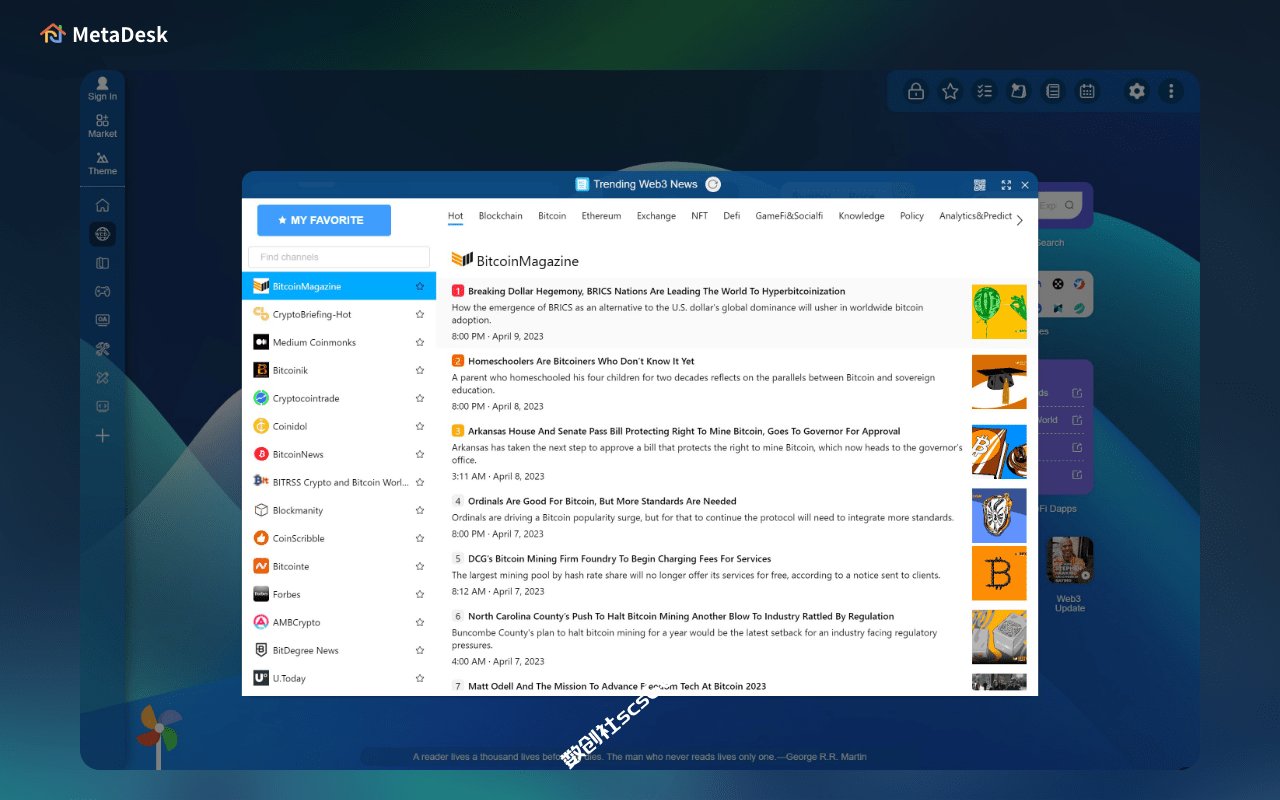
Task: Open the sticky note icon in top toolbar
Action: click(x=1019, y=91)
